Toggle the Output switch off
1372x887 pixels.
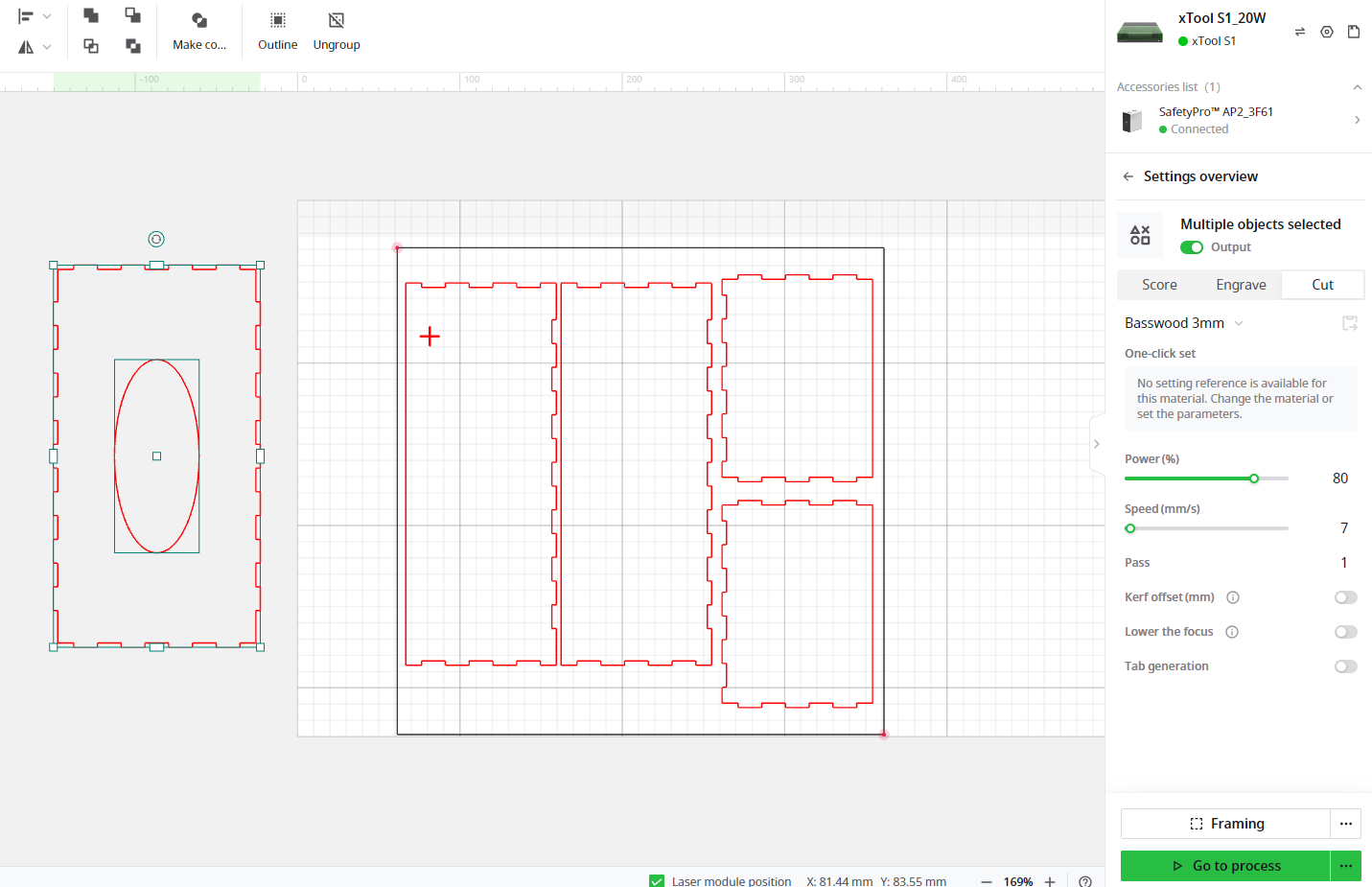coord(1192,247)
